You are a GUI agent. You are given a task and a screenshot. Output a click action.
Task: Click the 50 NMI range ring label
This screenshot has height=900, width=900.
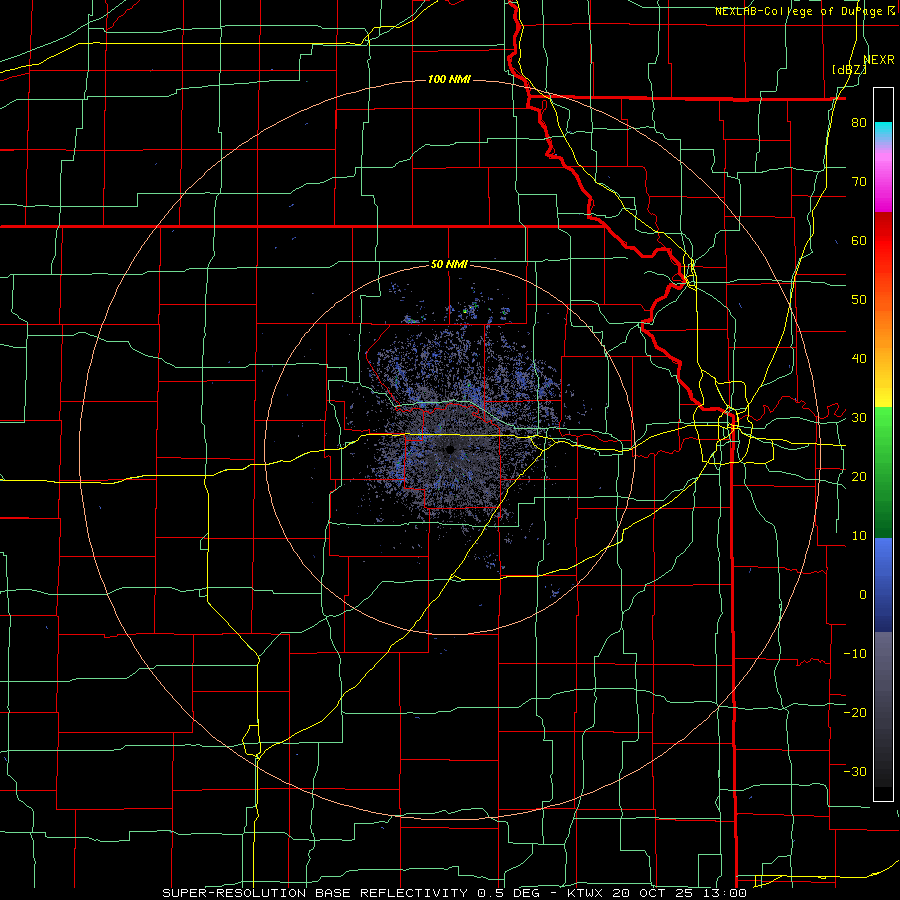coord(449,264)
